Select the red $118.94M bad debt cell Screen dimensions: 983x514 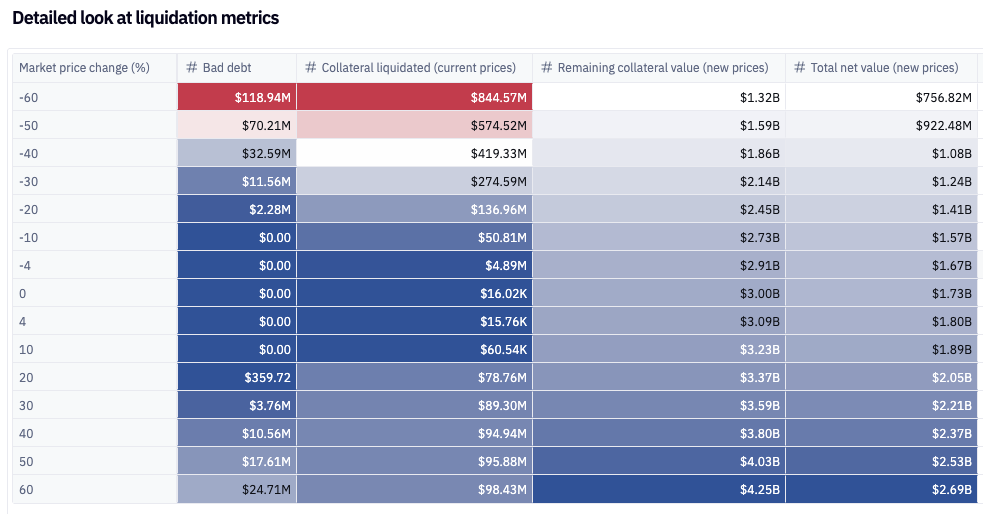(237, 97)
